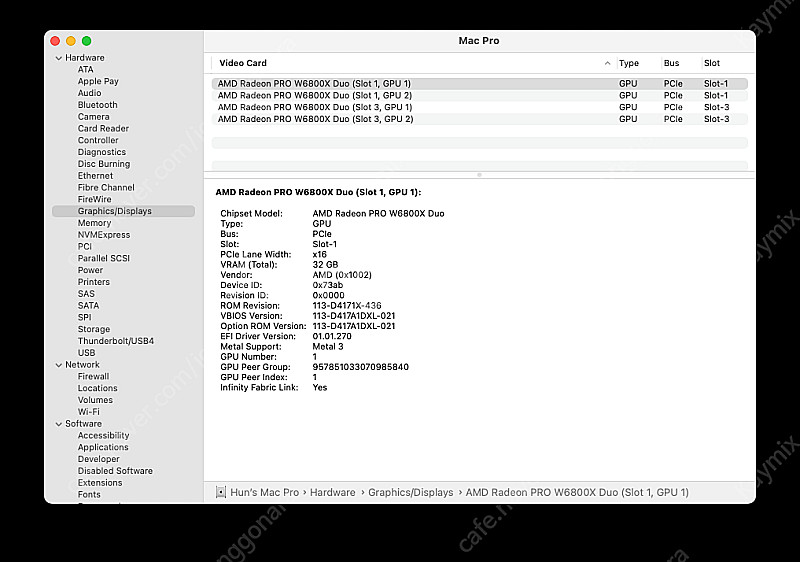This screenshot has width=800, height=562.
Task: Collapse the Software section chevron
Action: [59, 424]
